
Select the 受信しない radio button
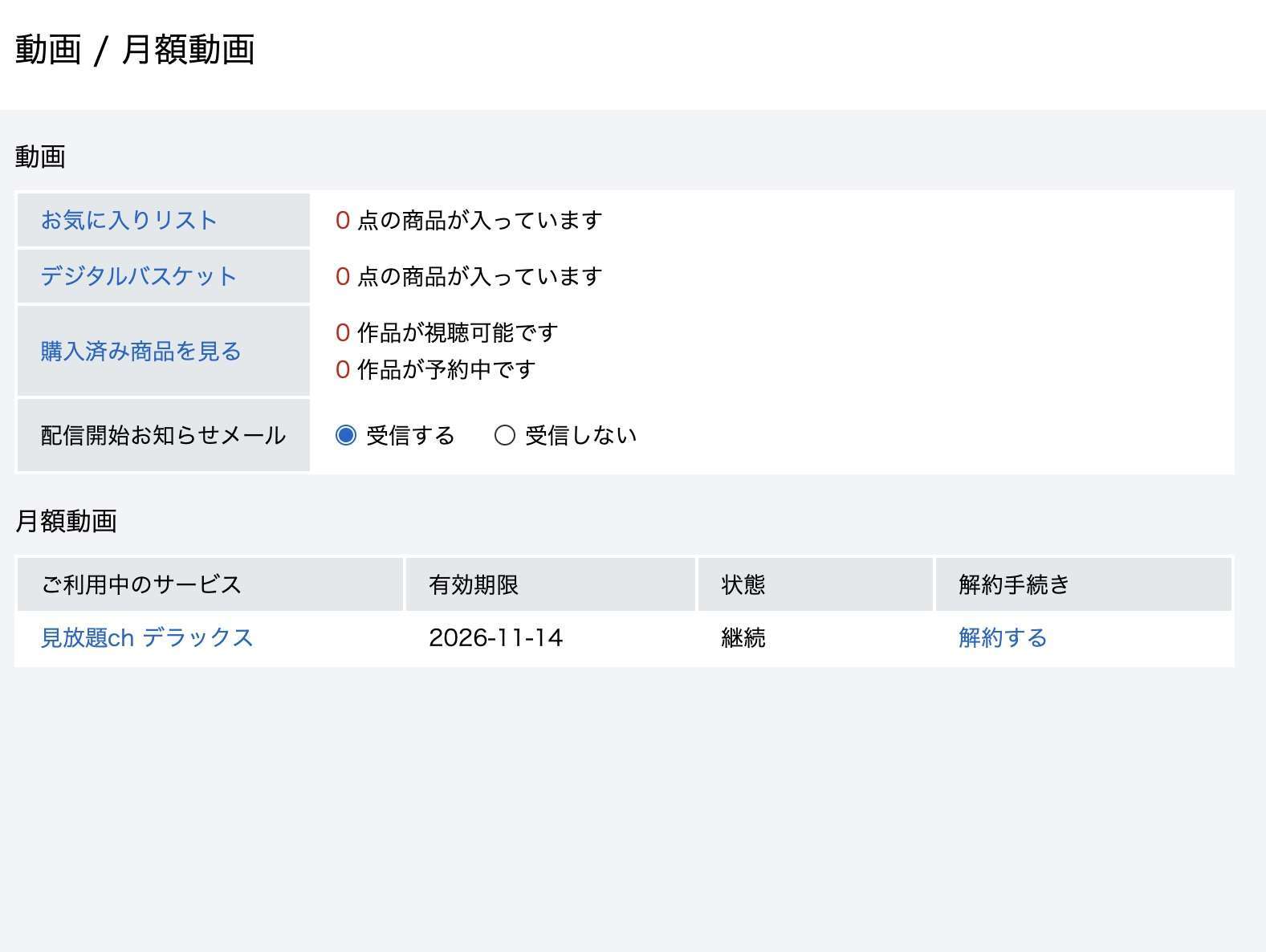tap(504, 435)
